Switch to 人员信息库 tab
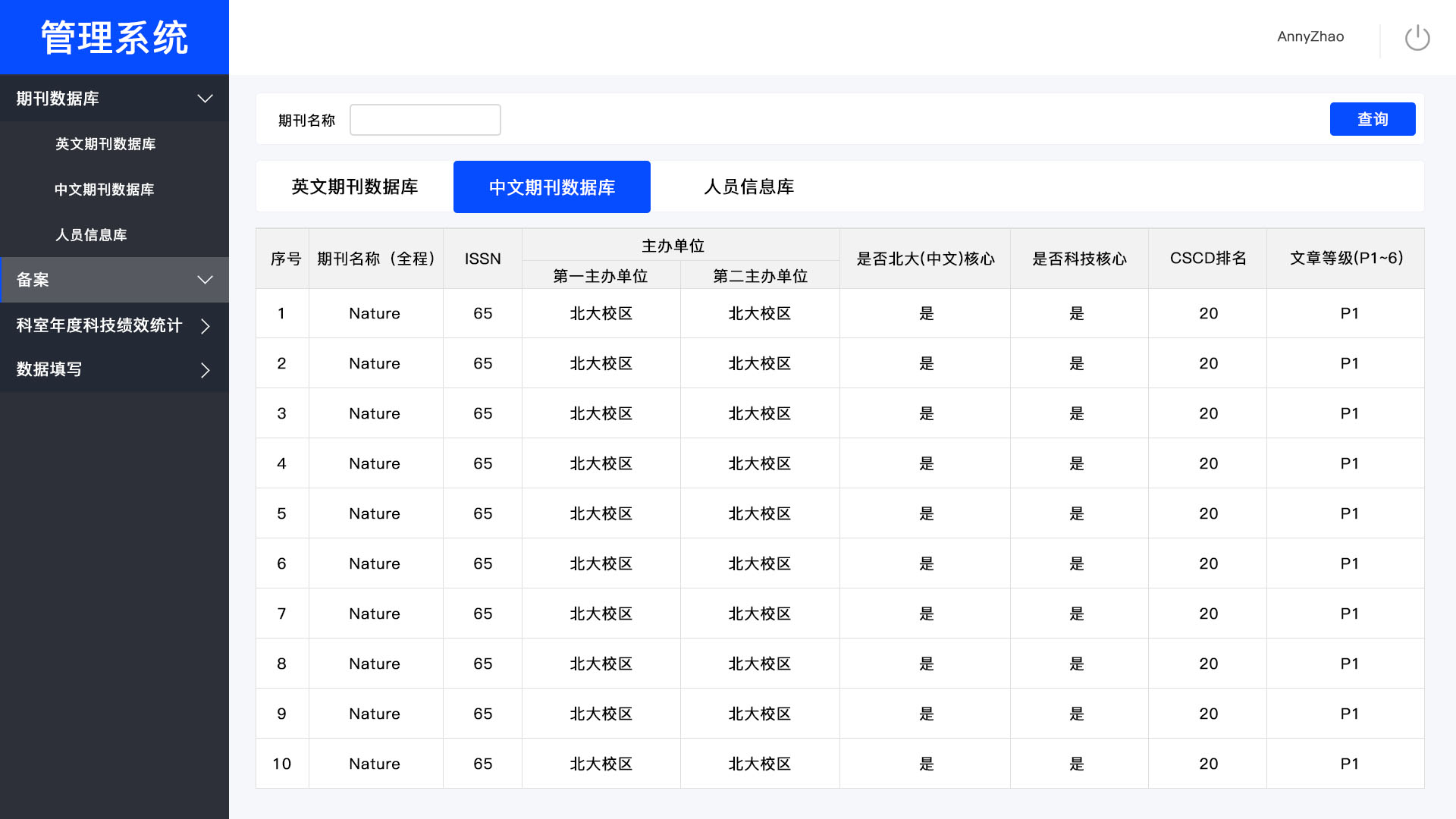The image size is (1456, 819). [748, 187]
